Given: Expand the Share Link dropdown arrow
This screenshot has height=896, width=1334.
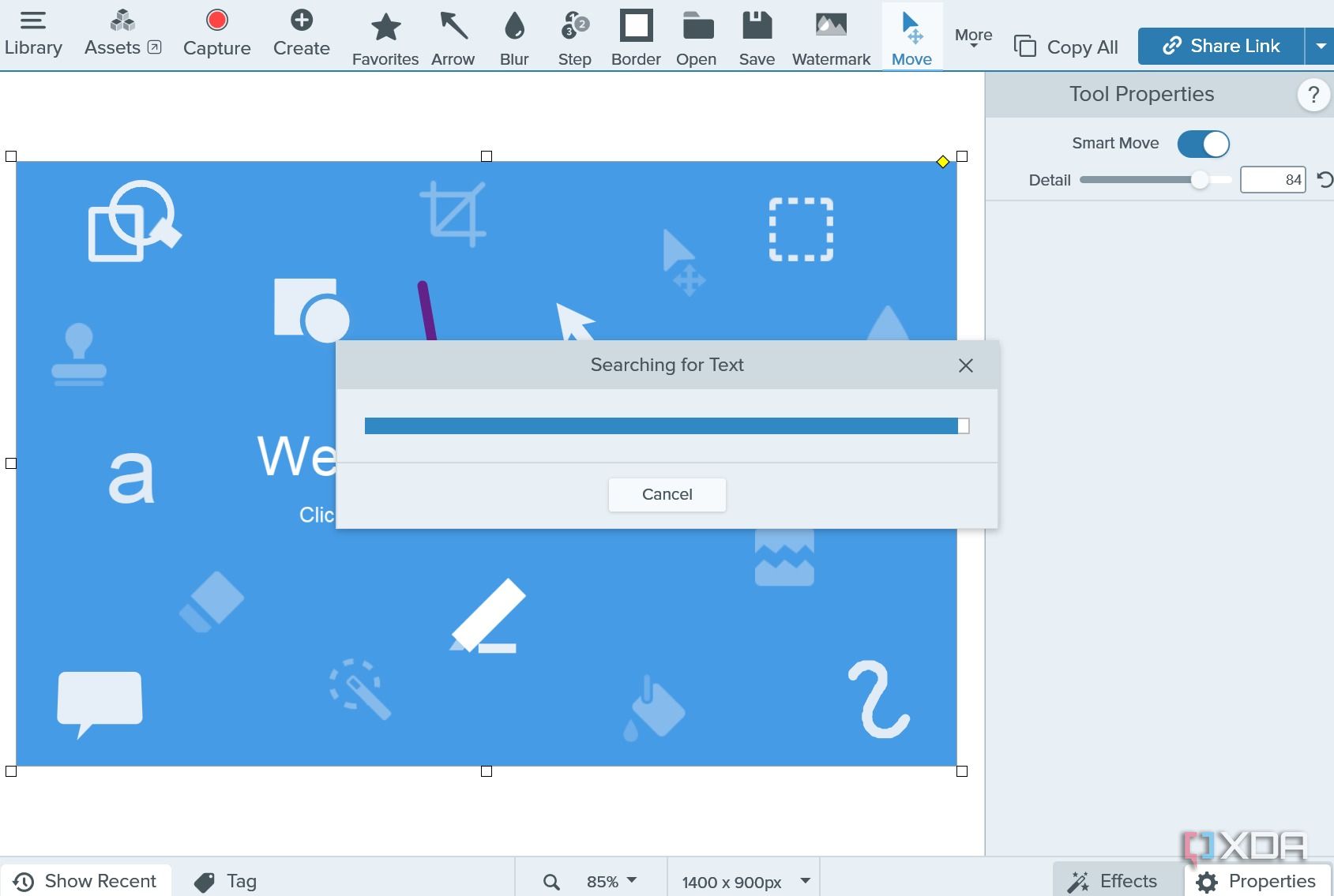Looking at the screenshot, I should point(1320,46).
